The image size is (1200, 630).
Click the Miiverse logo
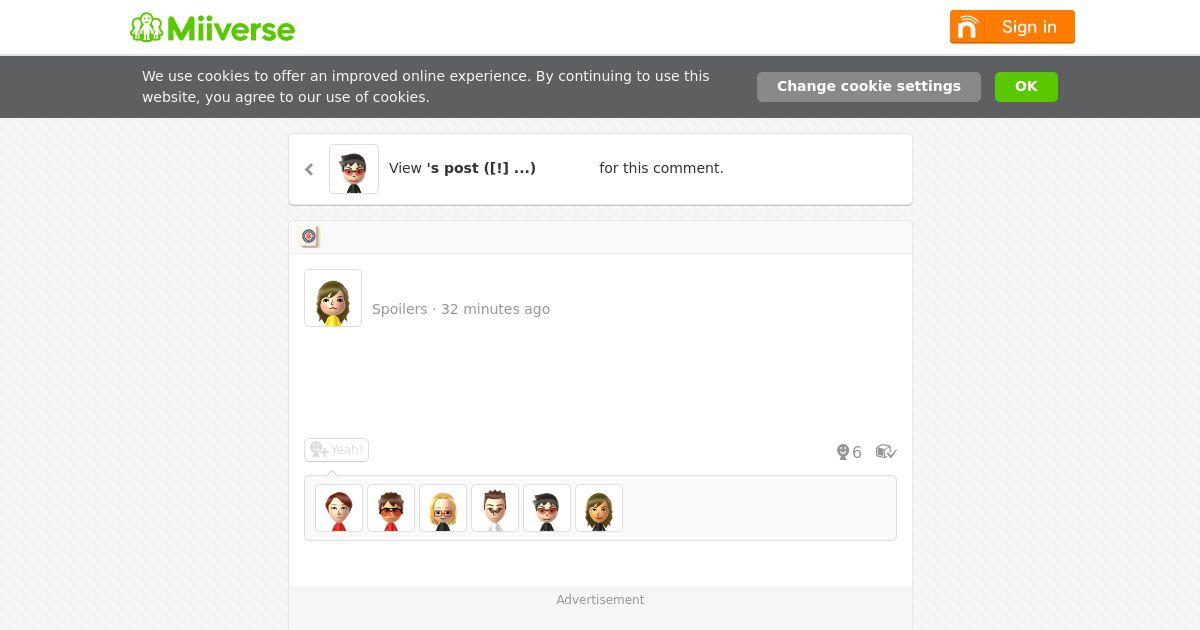tap(212, 28)
